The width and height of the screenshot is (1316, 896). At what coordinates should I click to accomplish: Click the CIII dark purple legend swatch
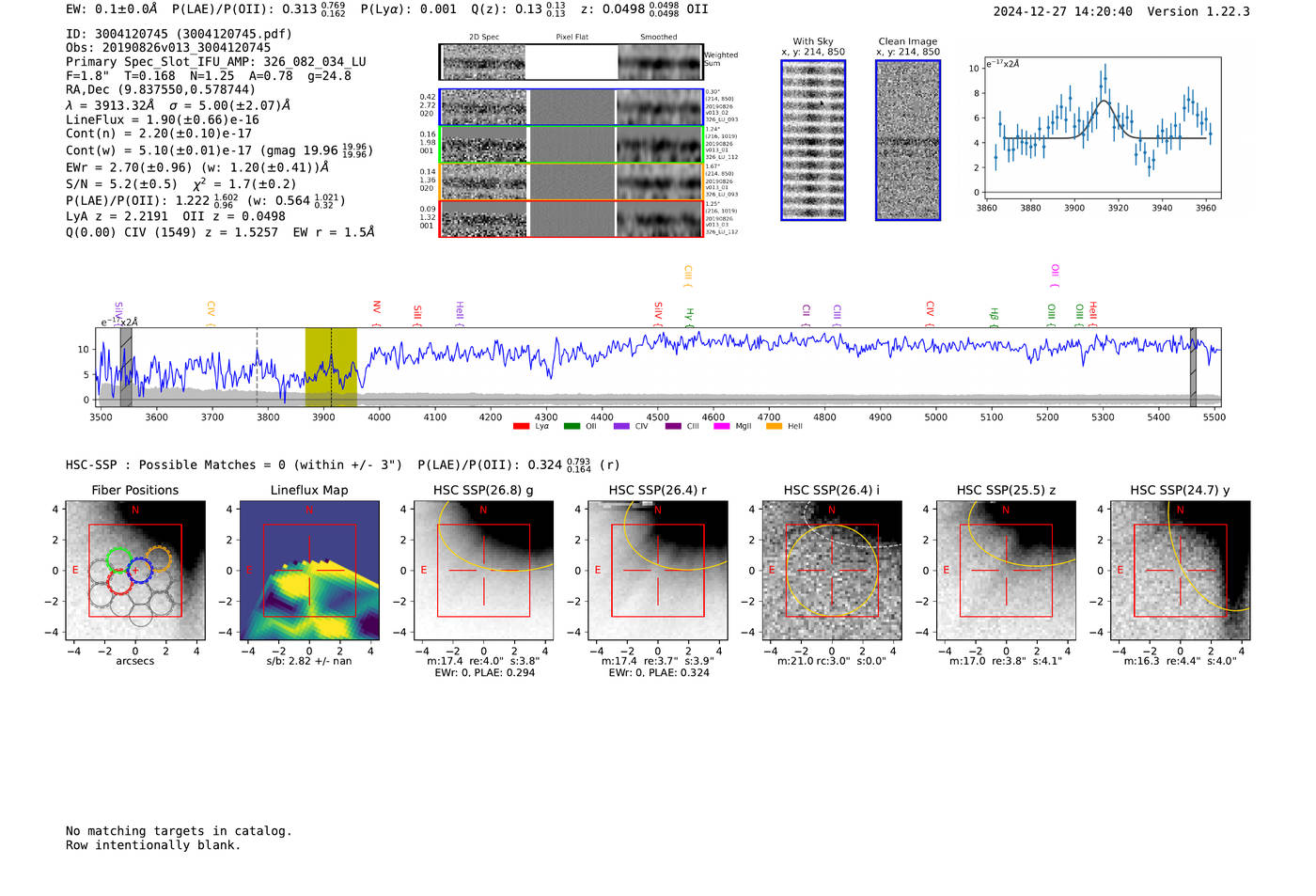[x=673, y=427]
